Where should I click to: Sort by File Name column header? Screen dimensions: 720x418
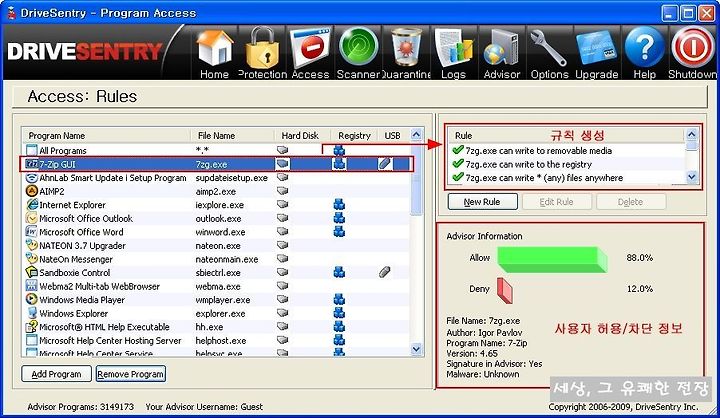[232, 136]
